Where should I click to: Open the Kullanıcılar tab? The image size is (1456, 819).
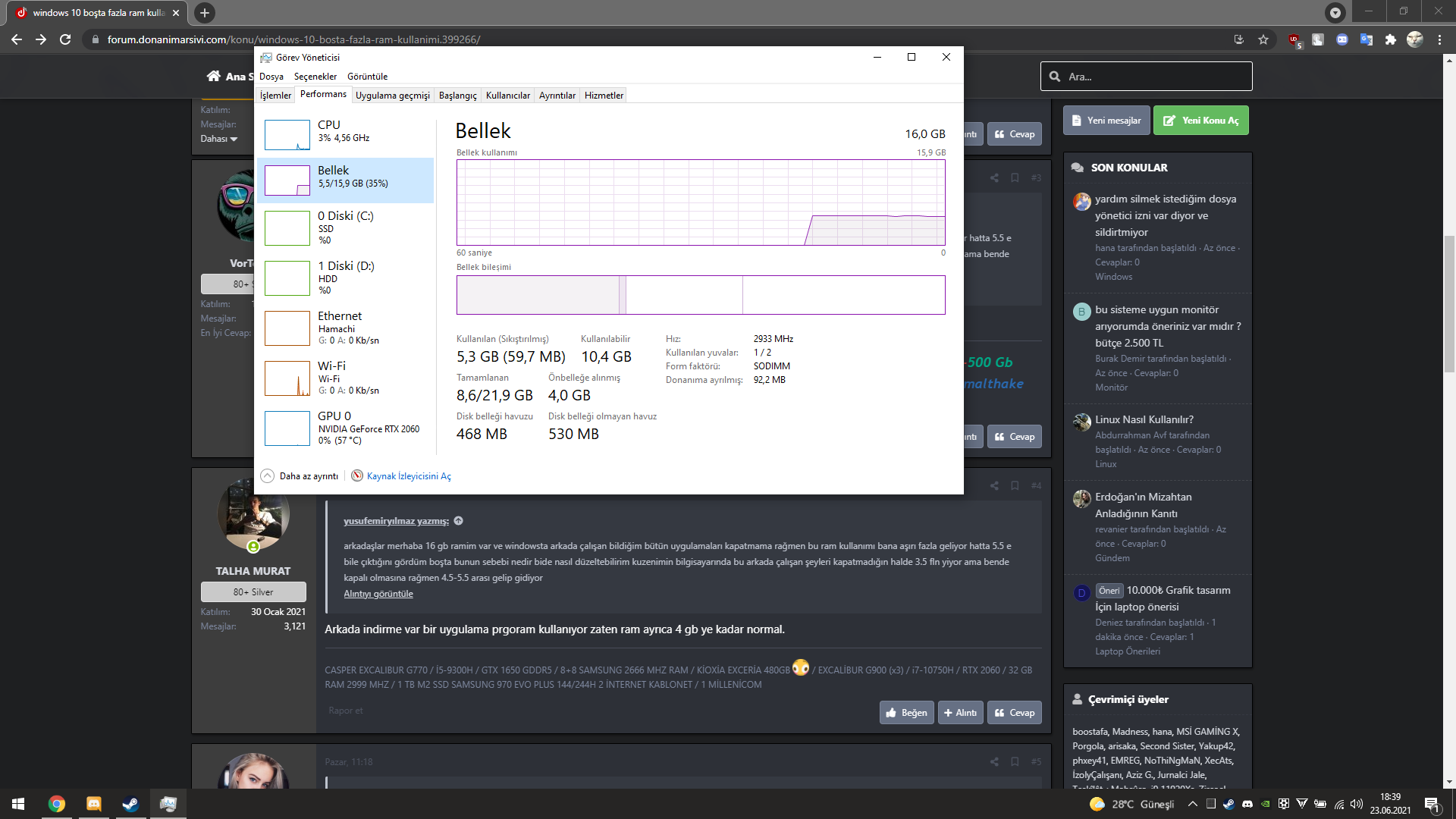pos(507,96)
